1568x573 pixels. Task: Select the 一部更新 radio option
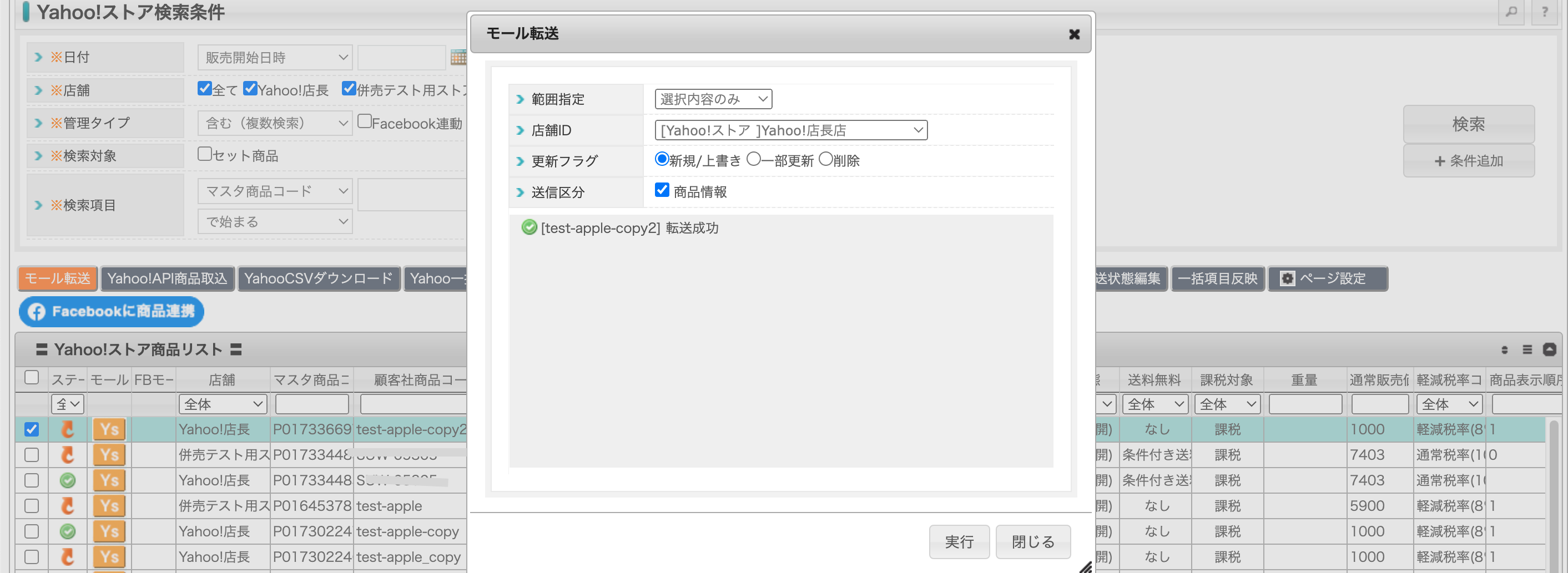pos(754,159)
